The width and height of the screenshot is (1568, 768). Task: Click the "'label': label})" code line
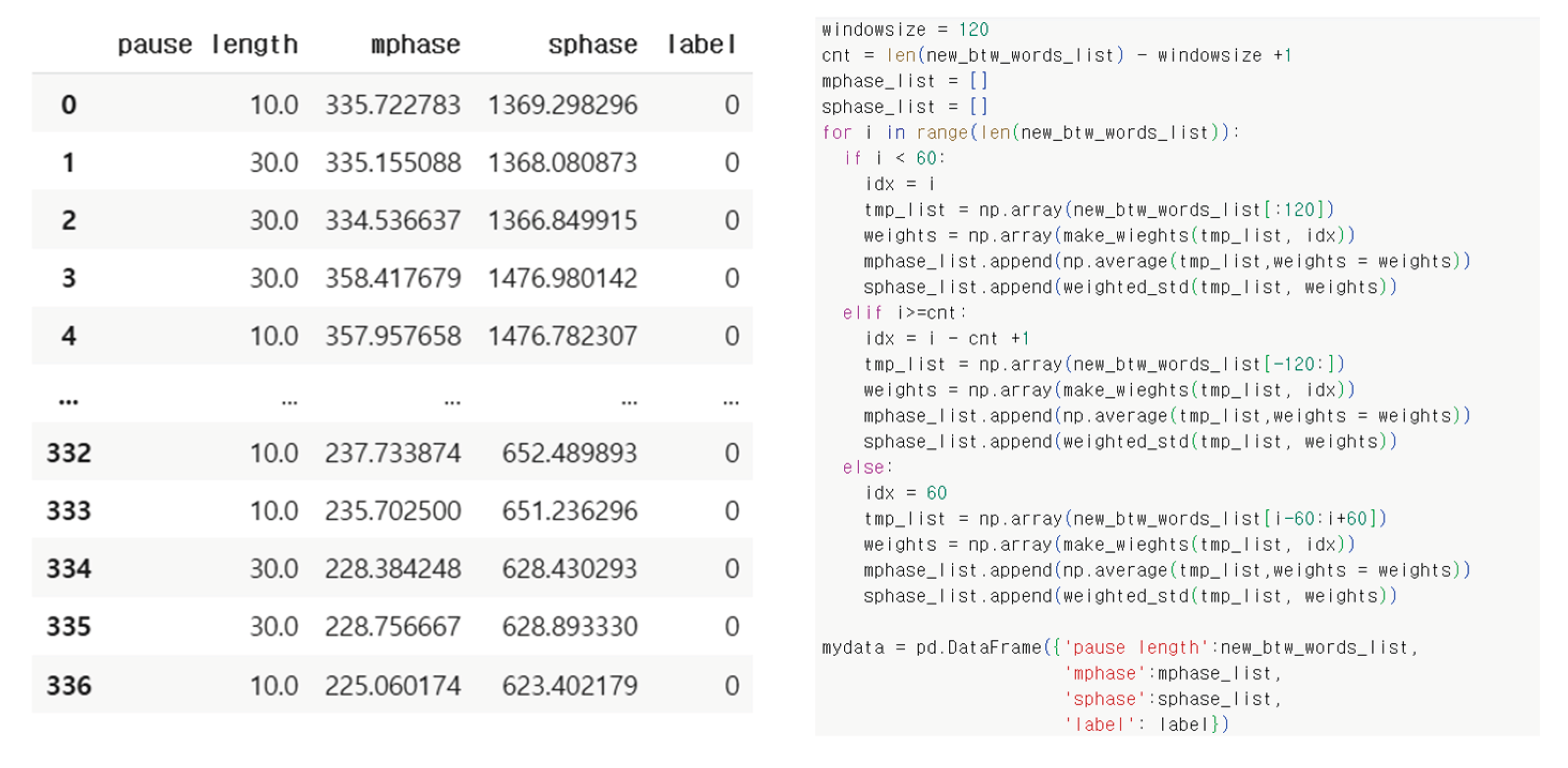tap(1147, 724)
